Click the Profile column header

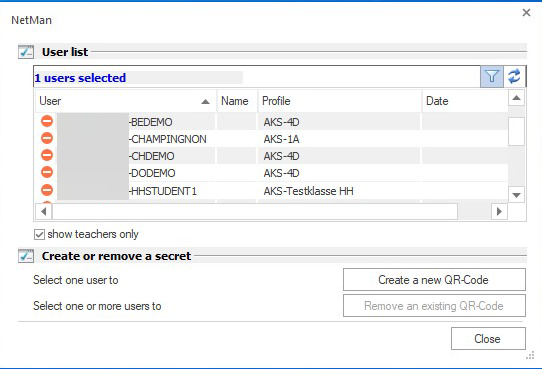coord(340,101)
